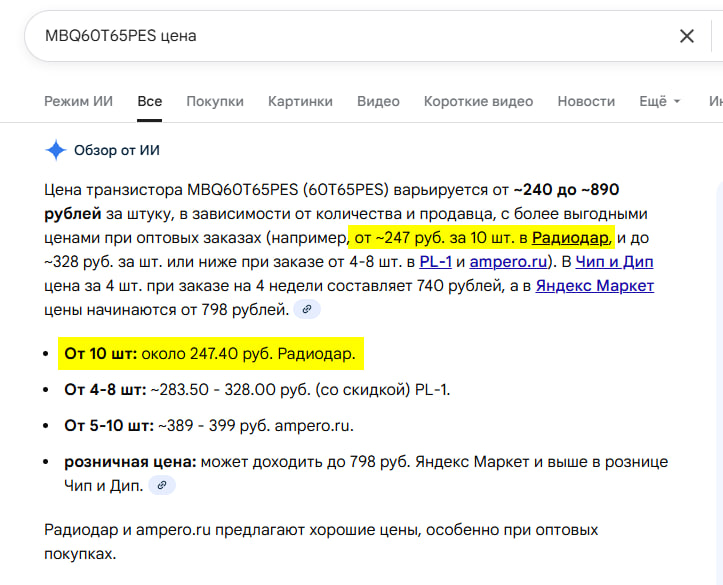Screen dimensions: 723x585
Task: Click the 'Обзор от ИИ' heading
Action: [x=117, y=150]
